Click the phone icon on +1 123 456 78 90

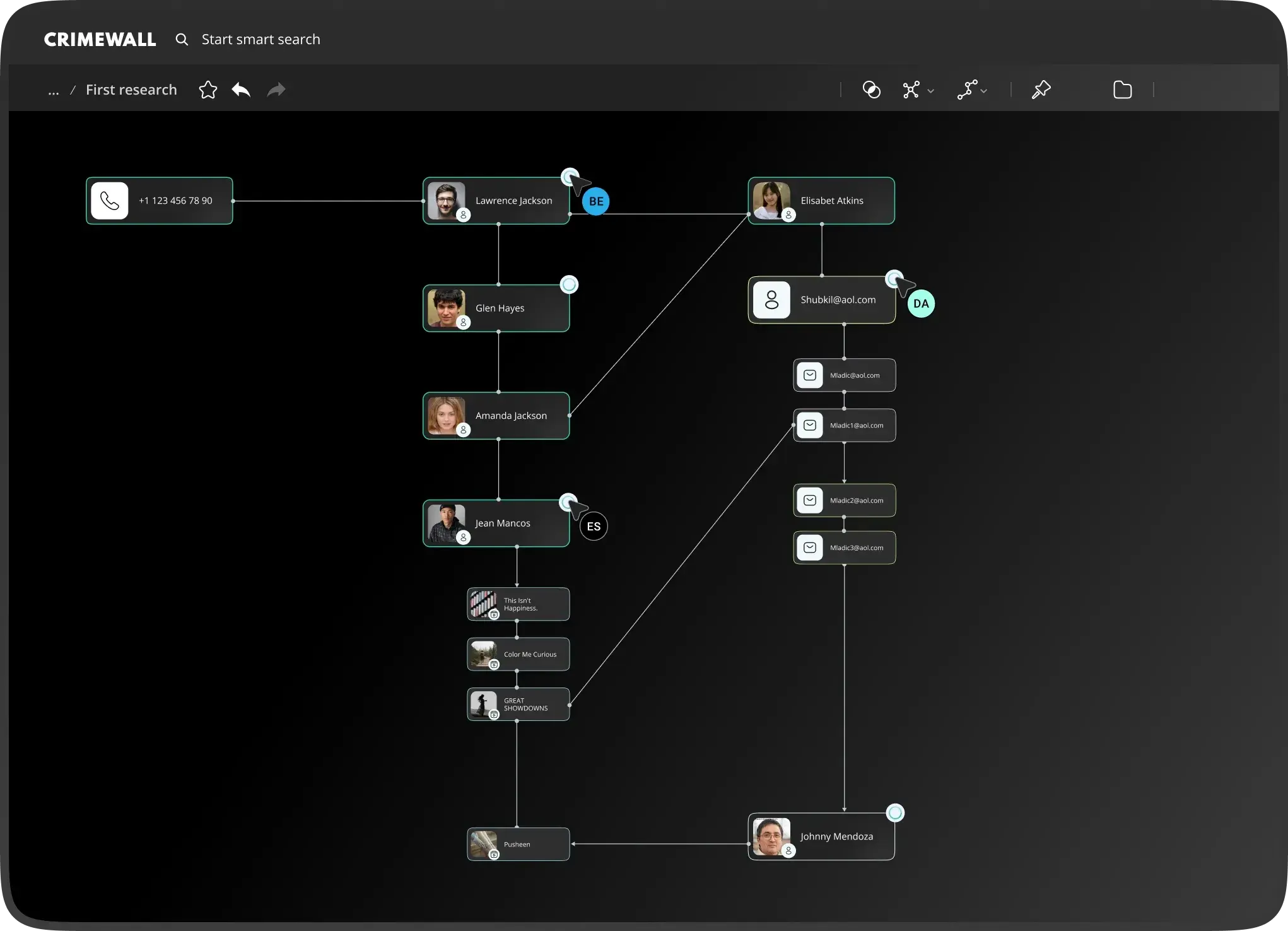pyautogui.click(x=110, y=201)
